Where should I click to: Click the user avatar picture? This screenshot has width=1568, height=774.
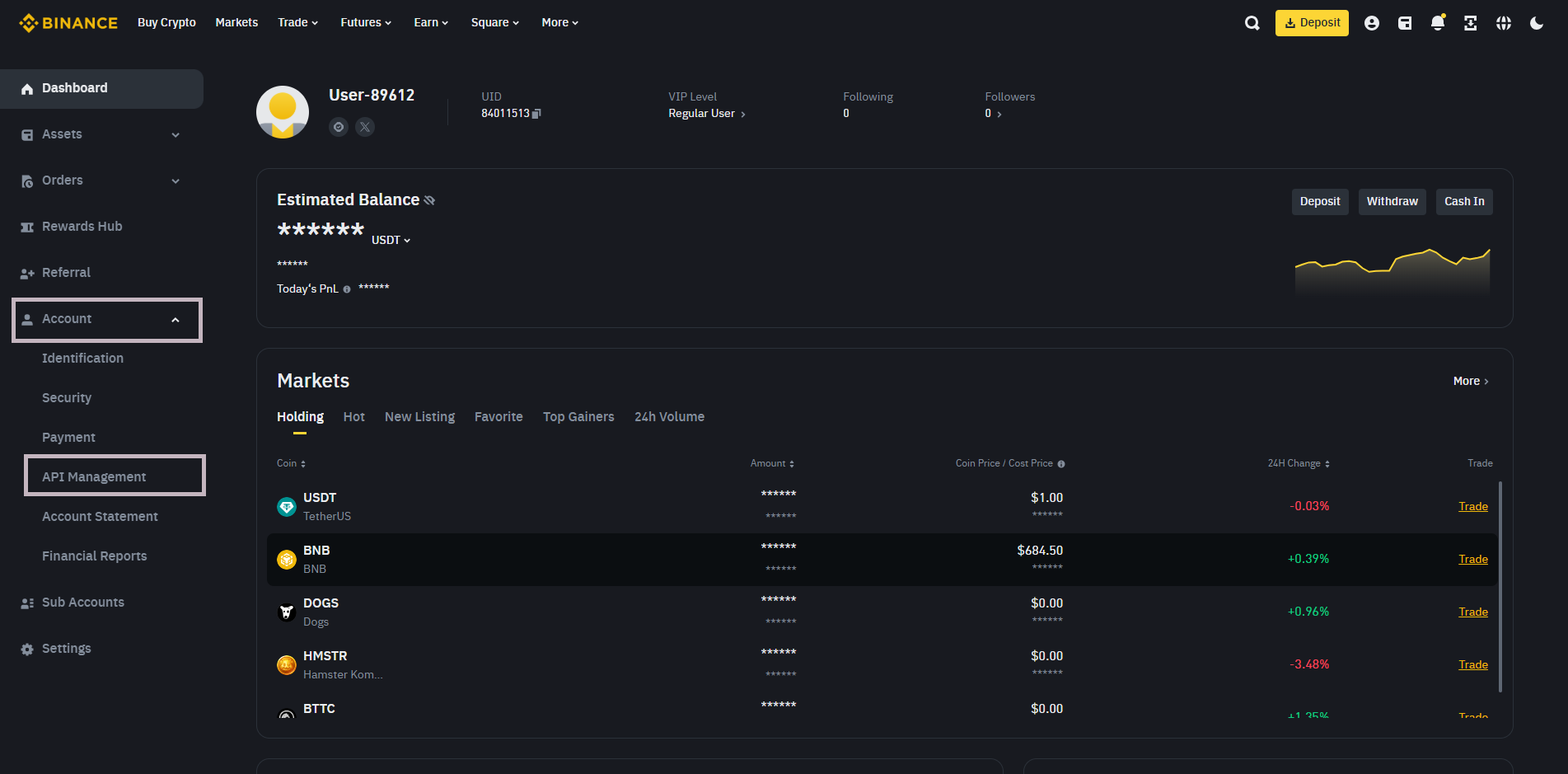pos(283,112)
